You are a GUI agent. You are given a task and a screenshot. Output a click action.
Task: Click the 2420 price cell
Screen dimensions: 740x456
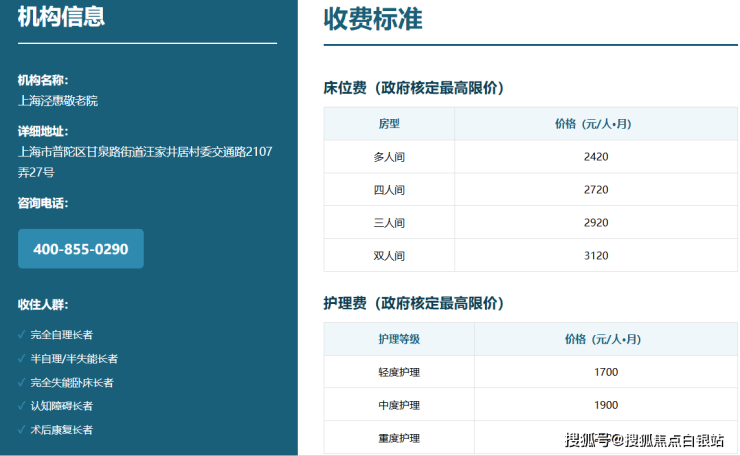click(x=596, y=157)
